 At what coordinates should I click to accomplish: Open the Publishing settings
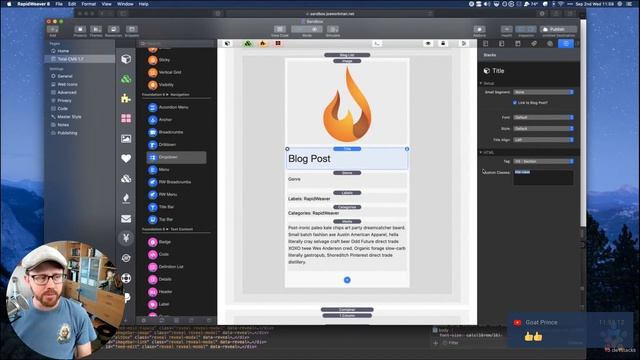67,133
